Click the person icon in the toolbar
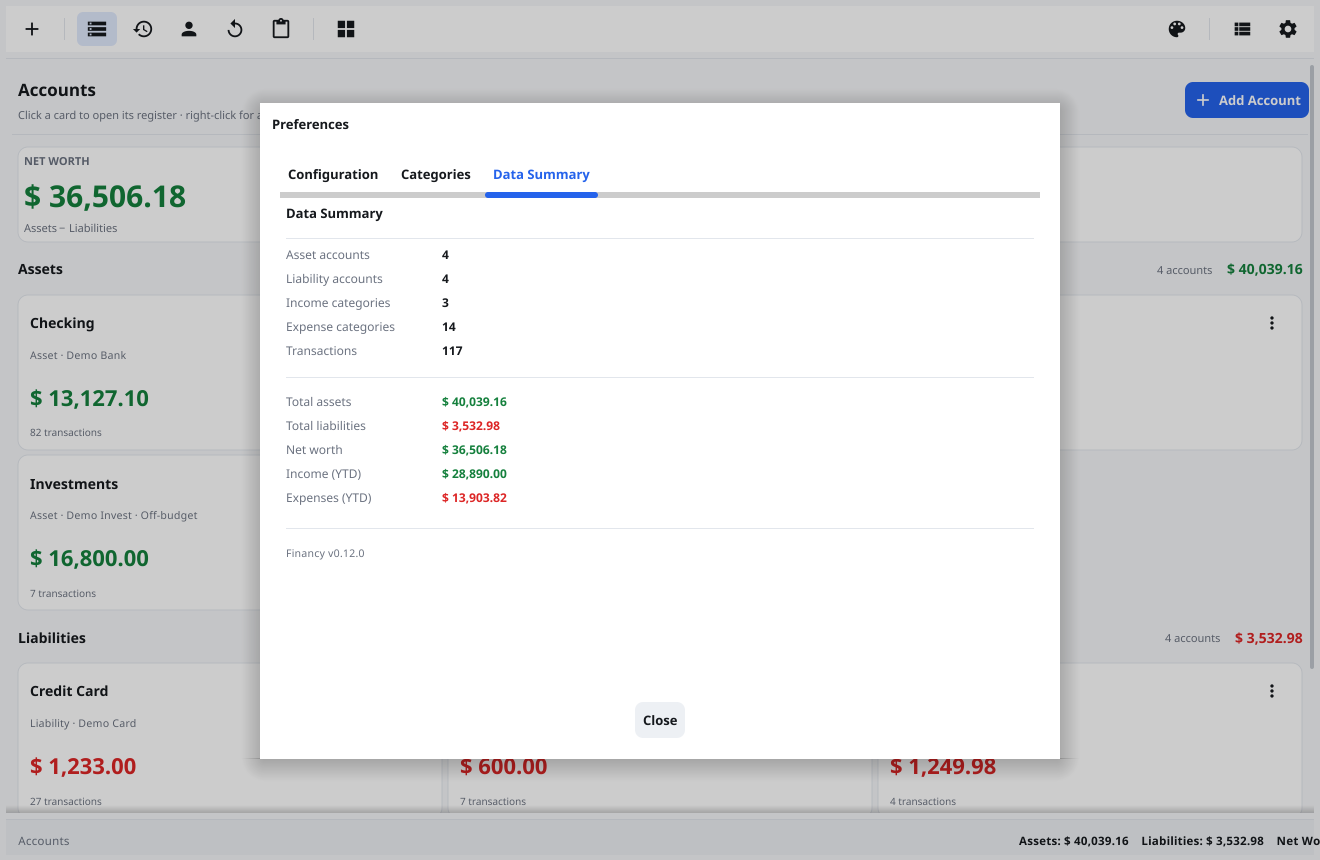The image size is (1320, 860). tap(189, 29)
